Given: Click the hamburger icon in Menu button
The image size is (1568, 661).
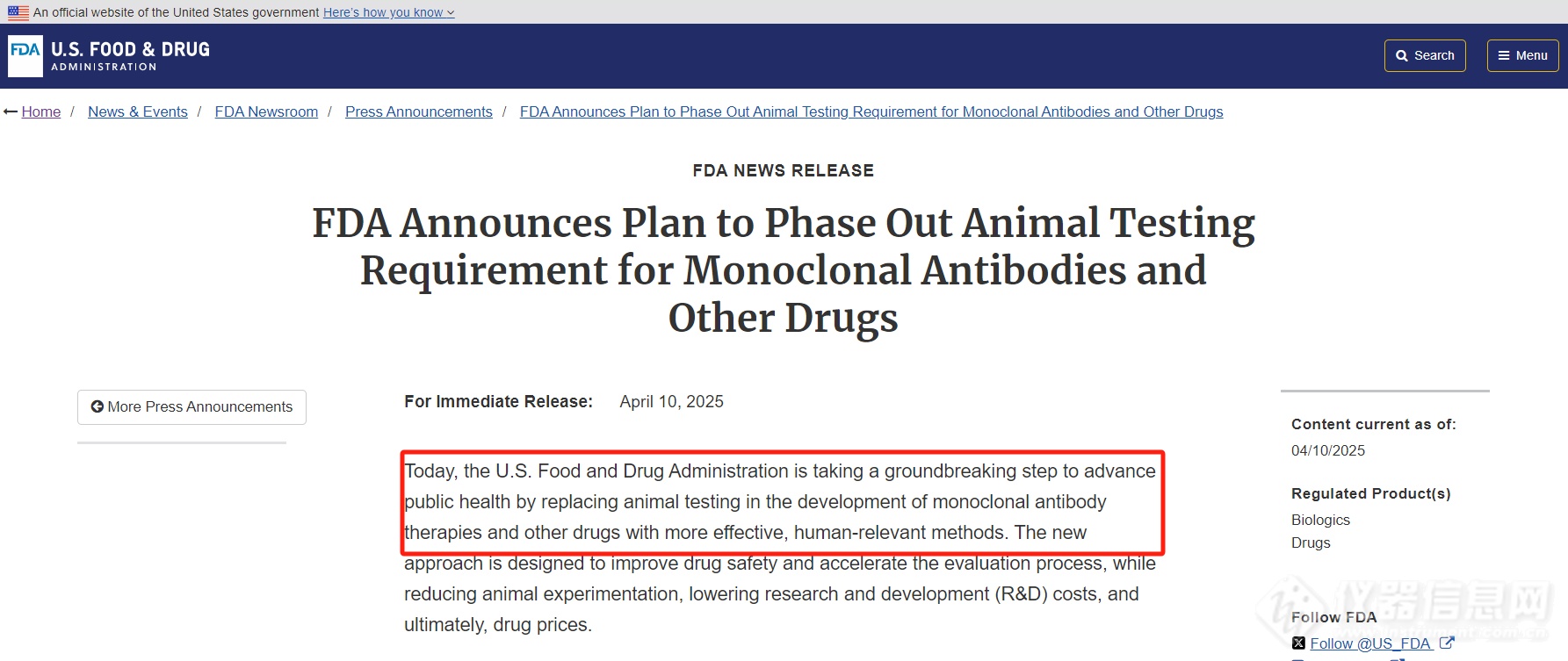Looking at the screenshot, I should point(1504,55).
